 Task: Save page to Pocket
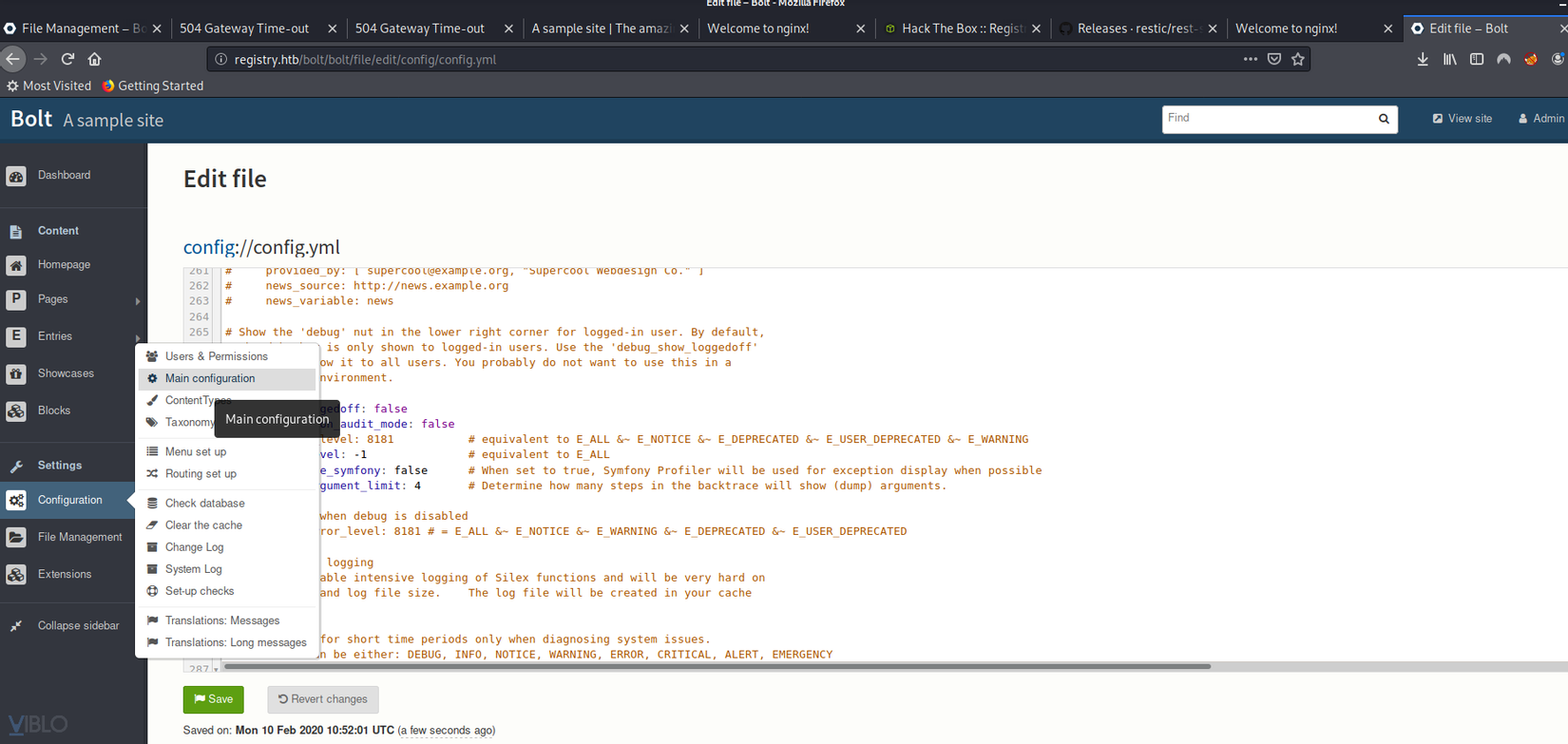click(x=1274, y=59)
